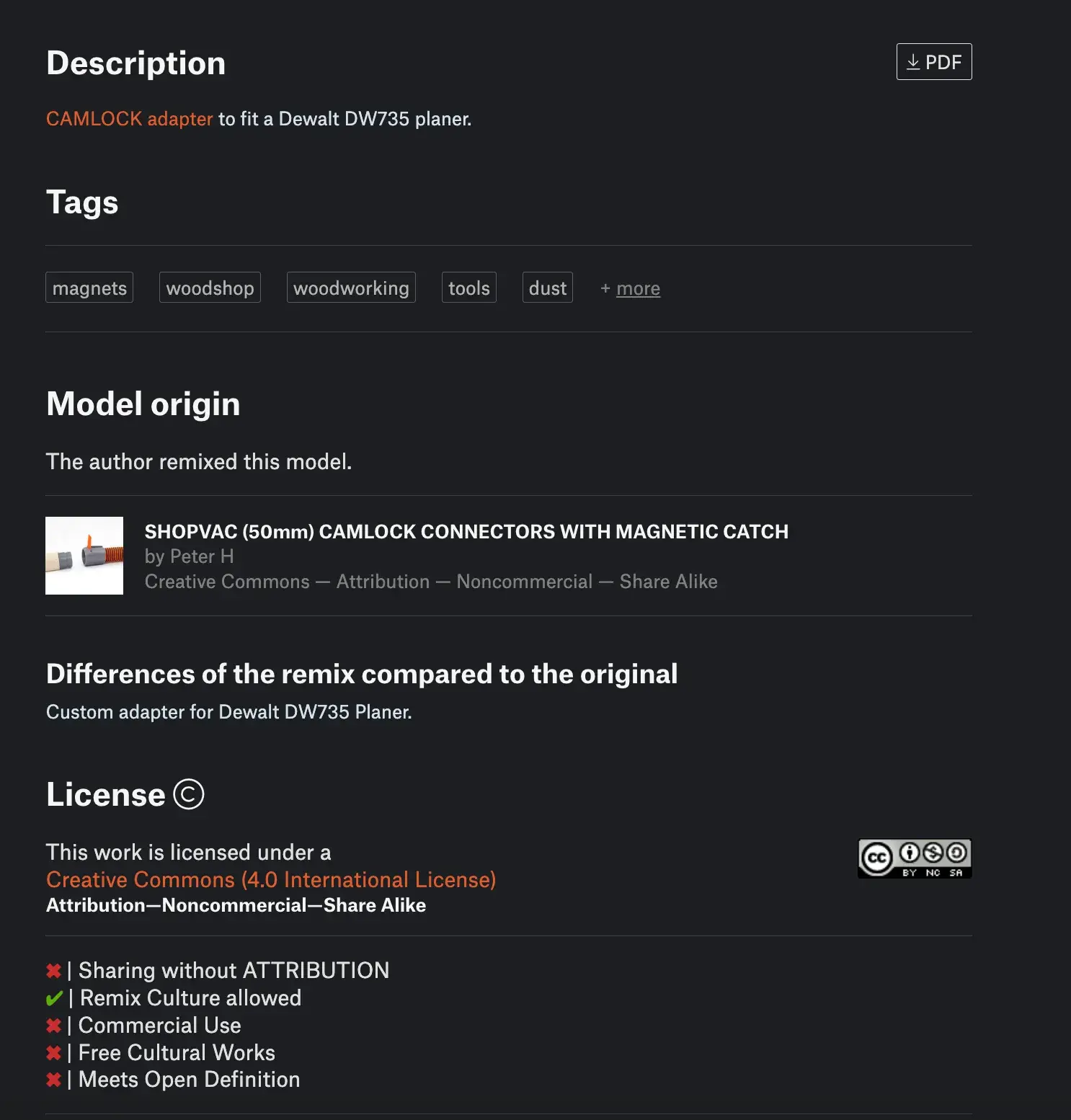Image resolution: width=1071 pixels, height=1120 pixels.
Task: Click the CC BY NC SA badge
Action: [915, 858]
